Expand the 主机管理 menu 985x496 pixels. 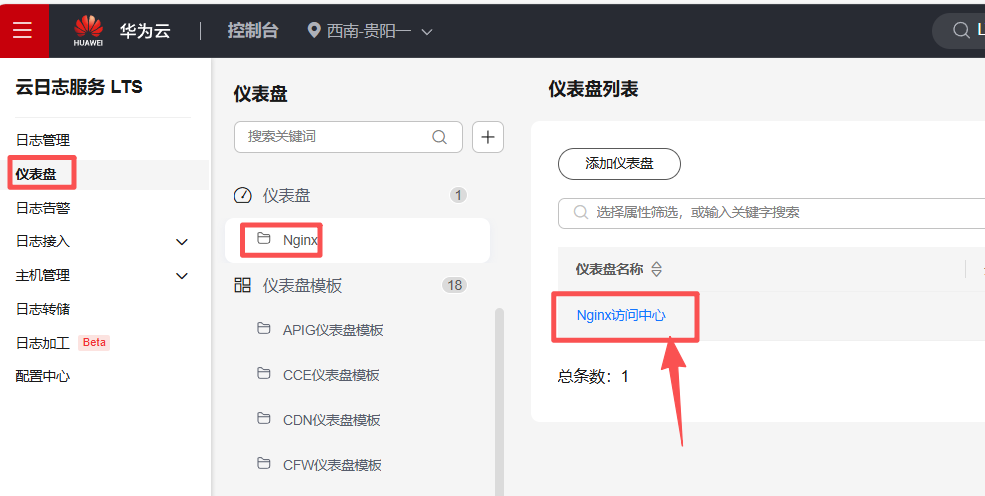[x=182, y=276]
